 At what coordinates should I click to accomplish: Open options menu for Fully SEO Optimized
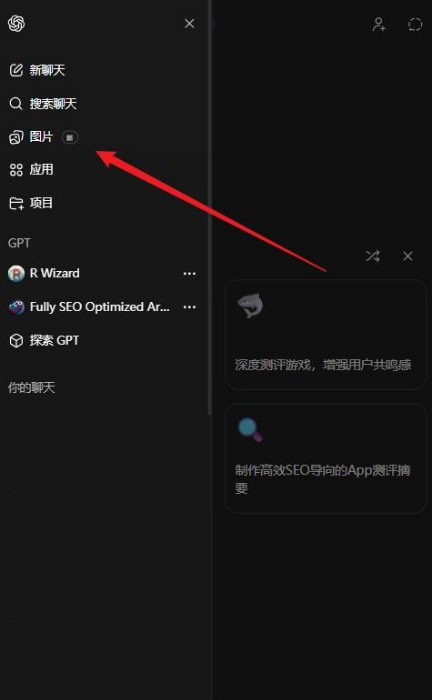pos(190,307)
